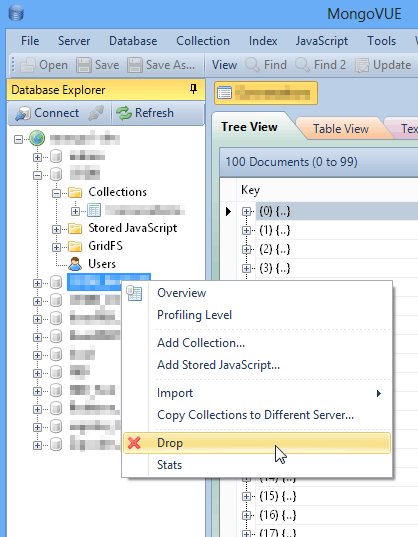
Task: Expand the highlighted database node
Action: coord(37,283)
